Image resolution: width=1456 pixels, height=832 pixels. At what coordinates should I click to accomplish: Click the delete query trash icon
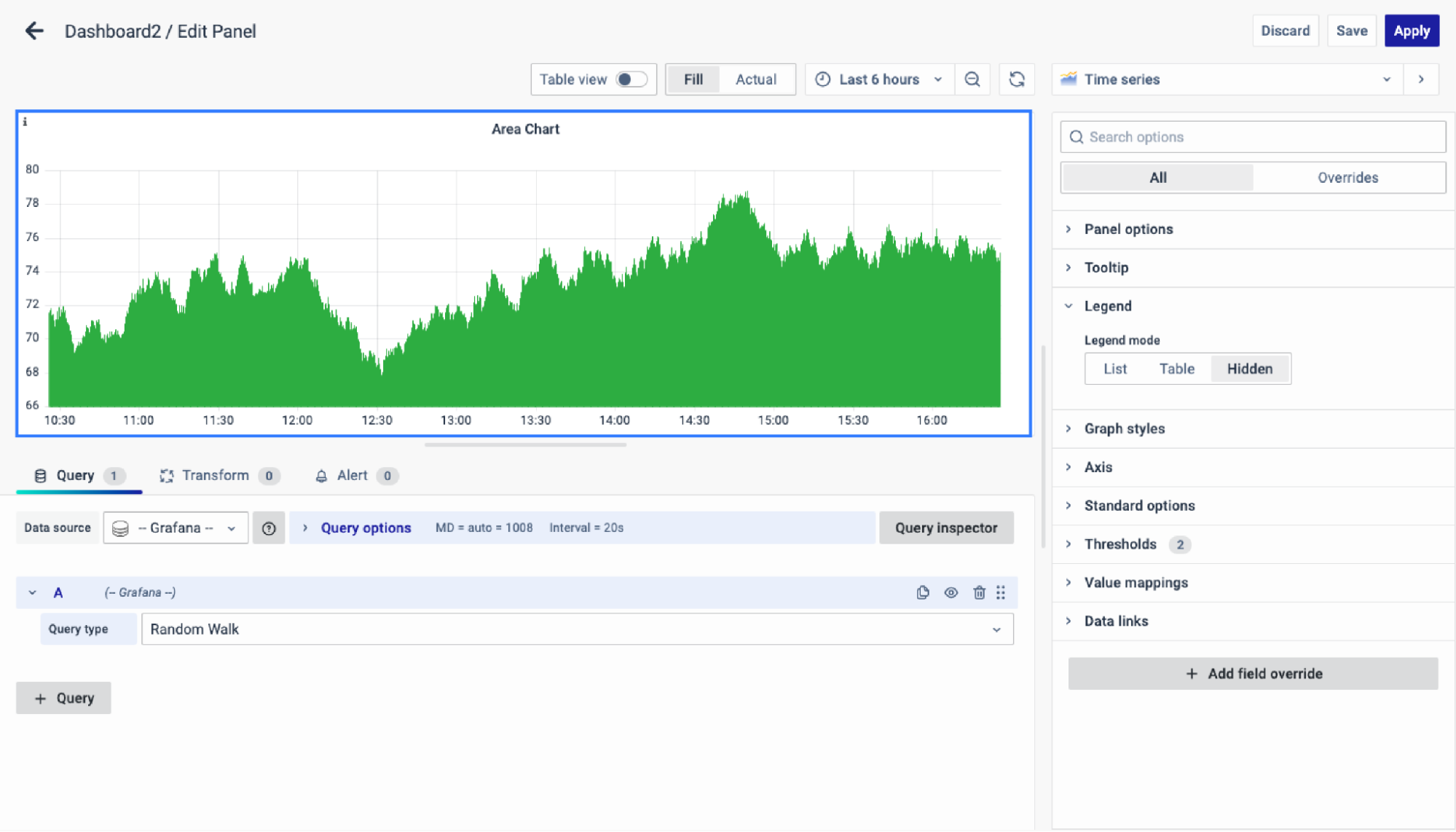pyautogui.click(x=979, y=592)
